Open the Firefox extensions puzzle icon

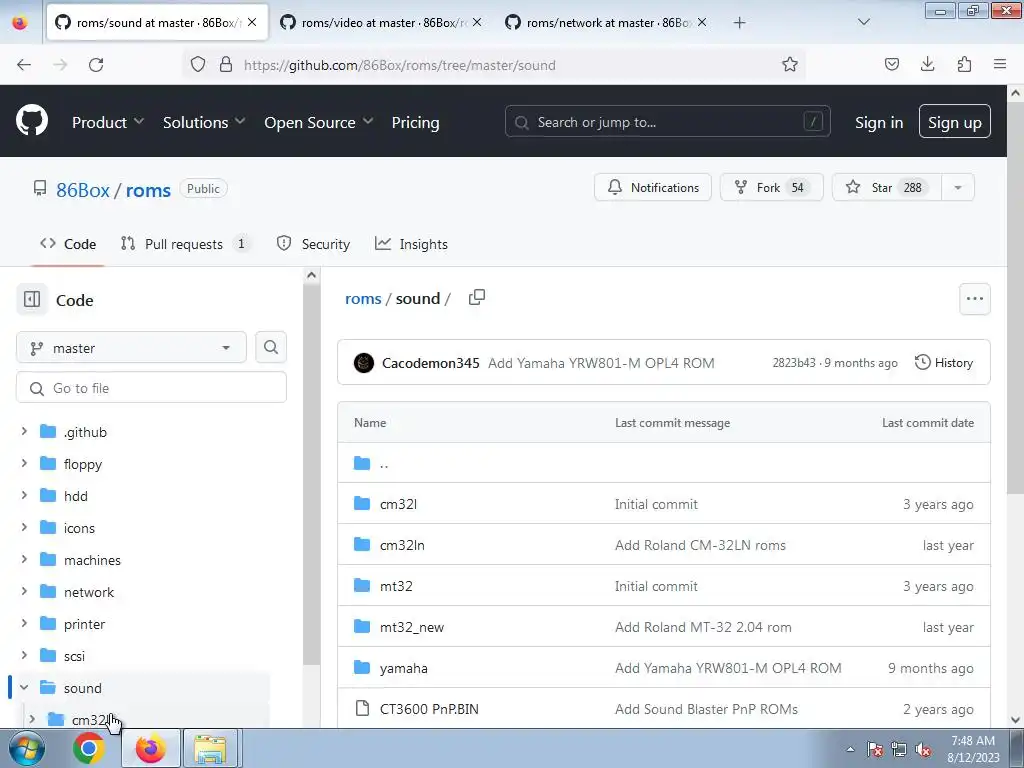click(x=964, y=64)
